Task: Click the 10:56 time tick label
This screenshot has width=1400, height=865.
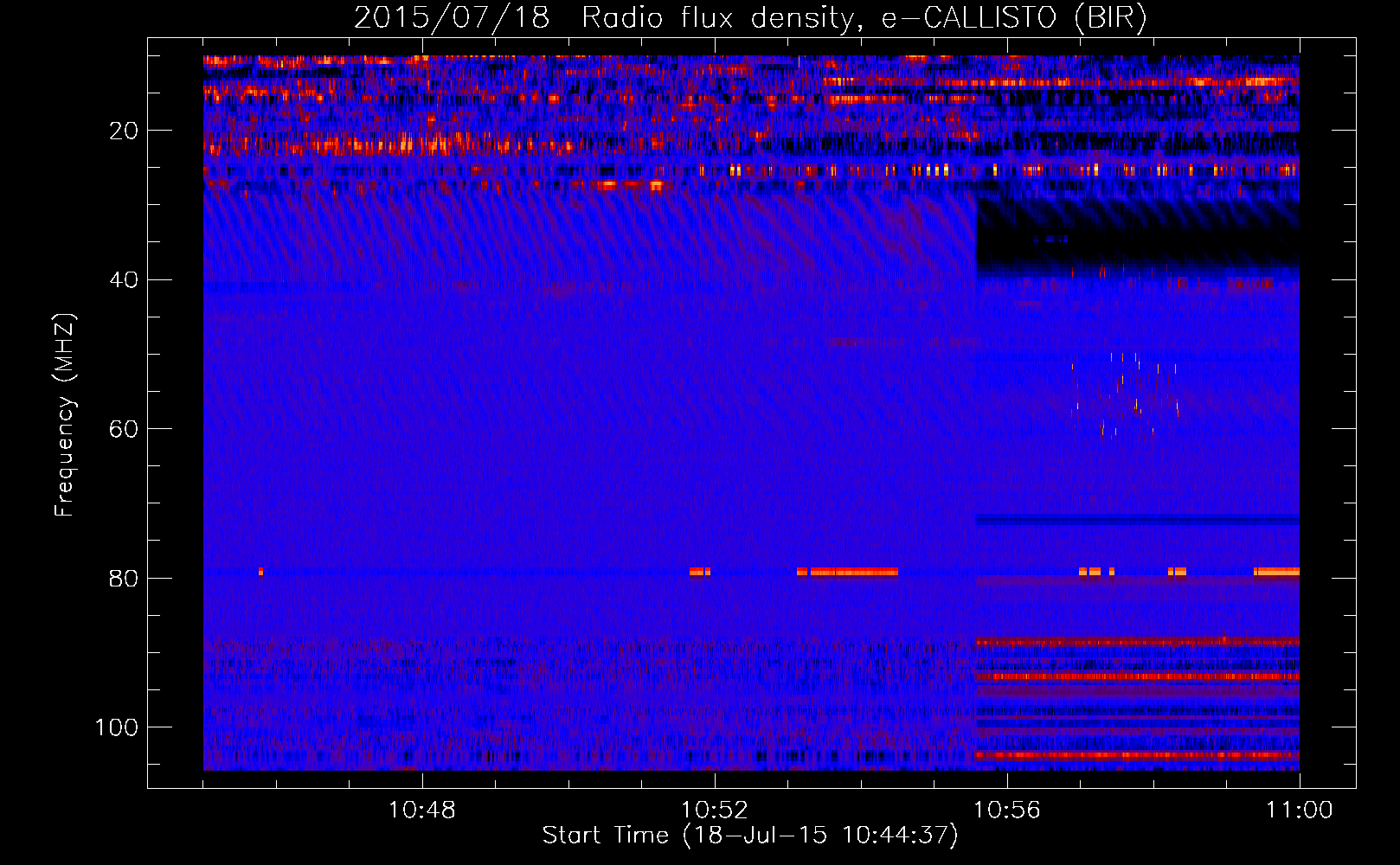Action: click(1007, 811)
